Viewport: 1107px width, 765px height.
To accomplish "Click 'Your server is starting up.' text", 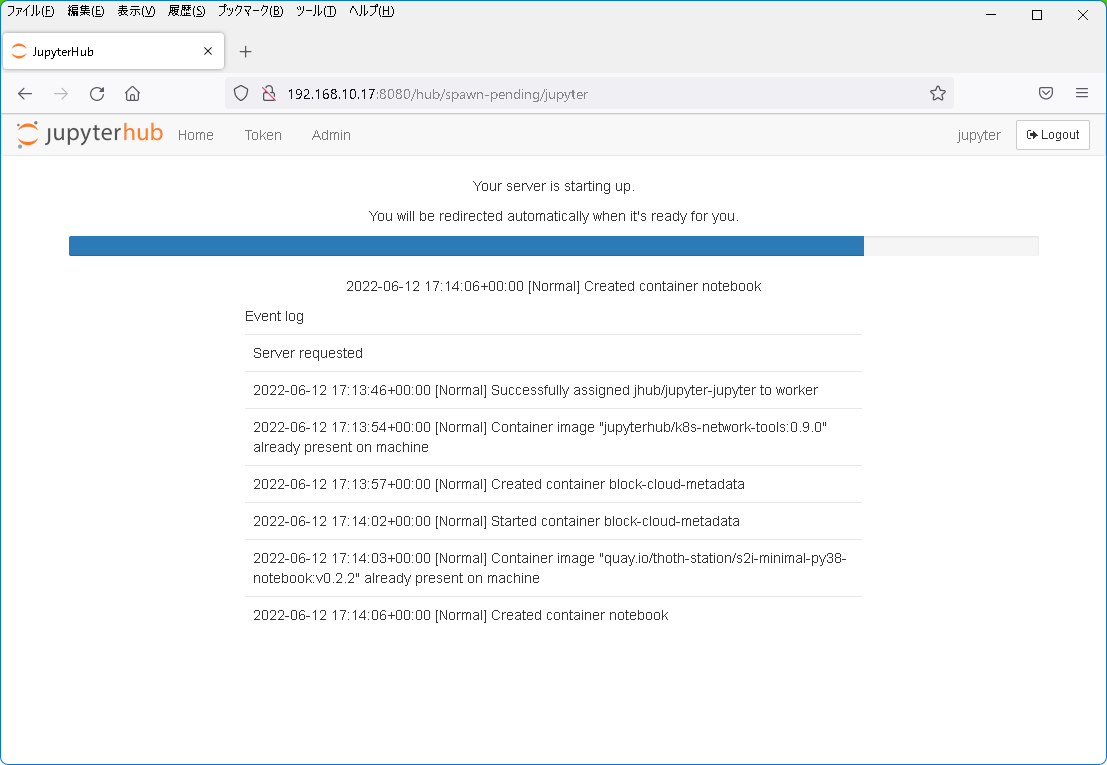I will [554, 186].
